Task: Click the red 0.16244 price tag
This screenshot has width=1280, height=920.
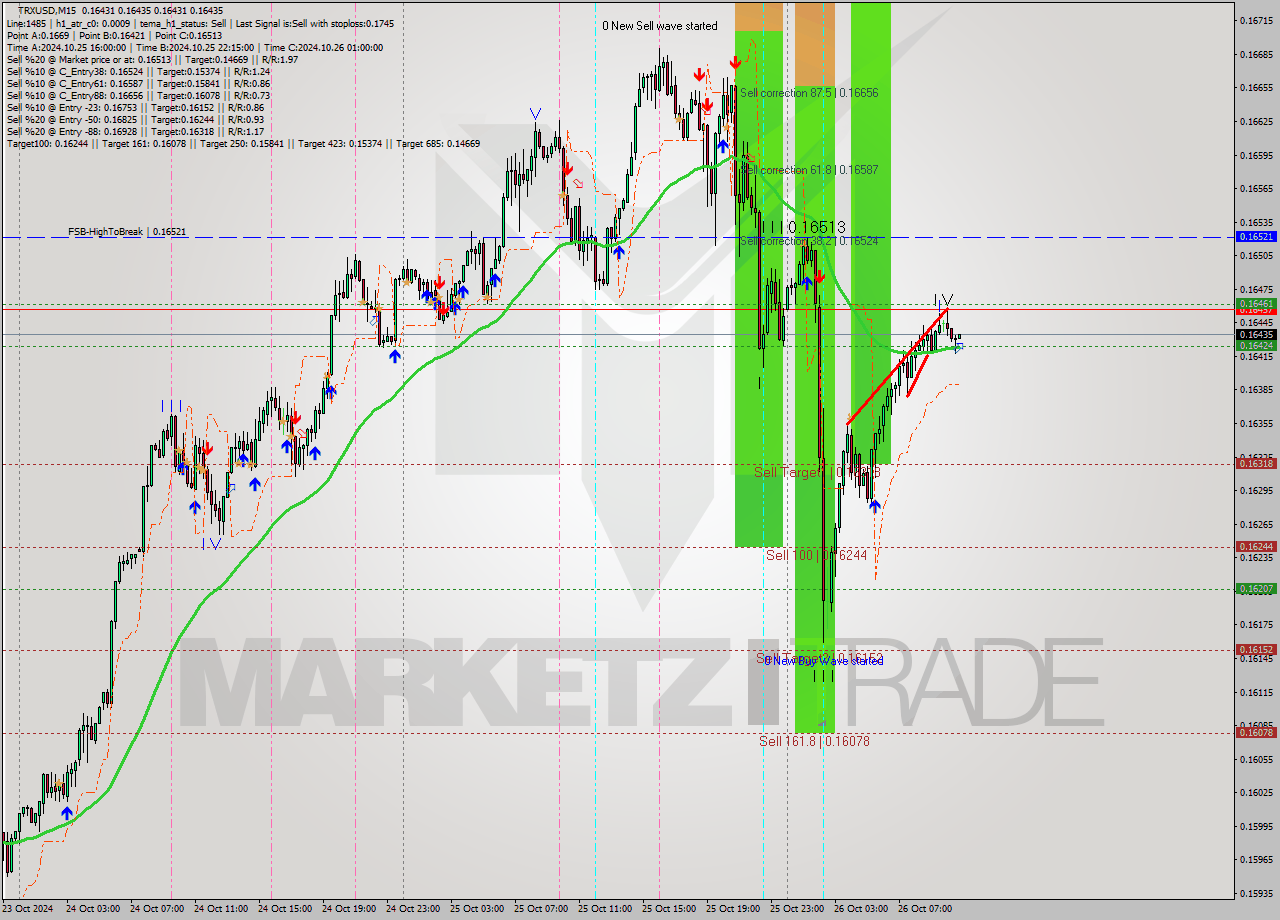Action: (x=1256, y=547)
